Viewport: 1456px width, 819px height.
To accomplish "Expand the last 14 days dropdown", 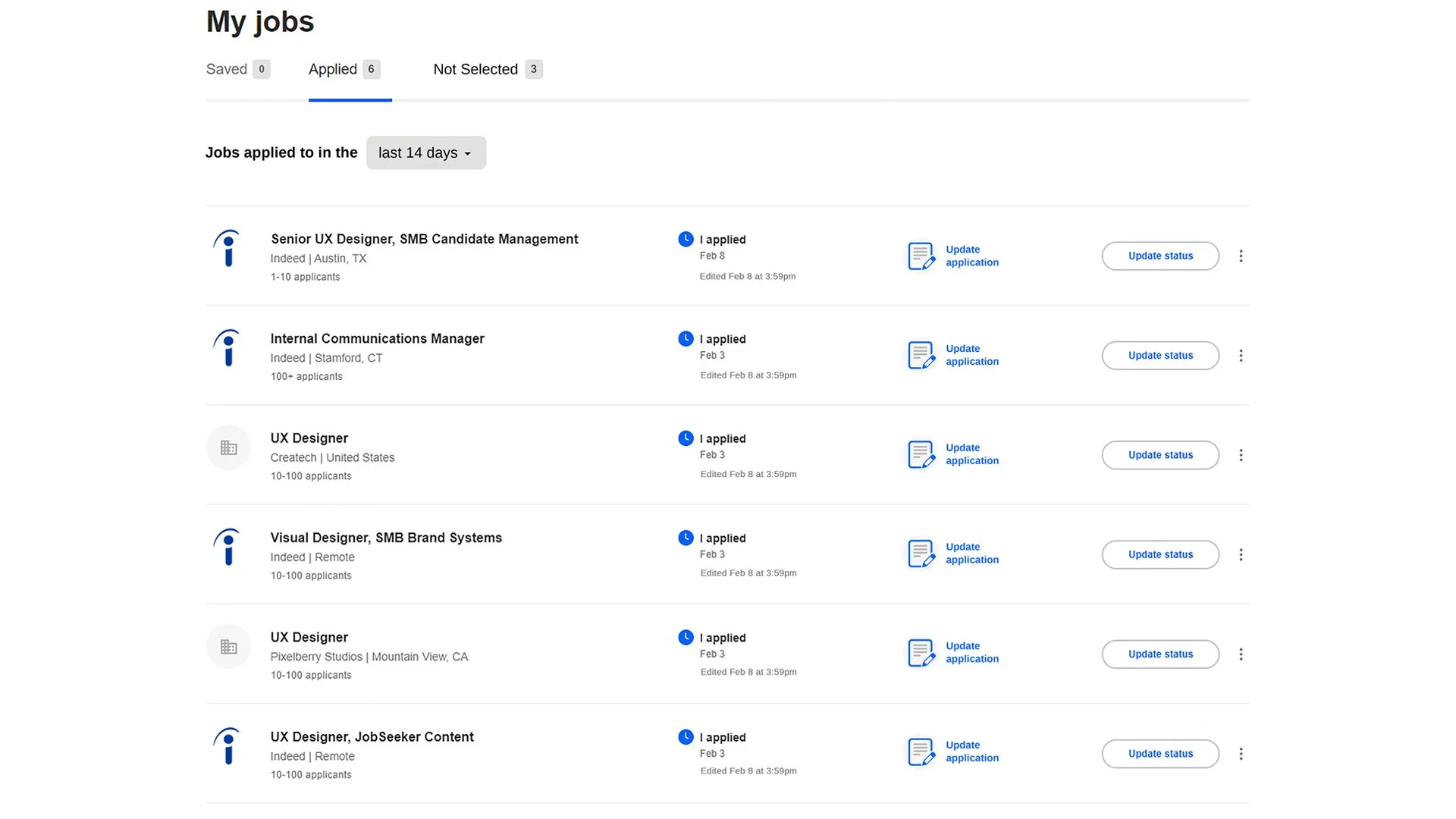I will pos(425,152).
